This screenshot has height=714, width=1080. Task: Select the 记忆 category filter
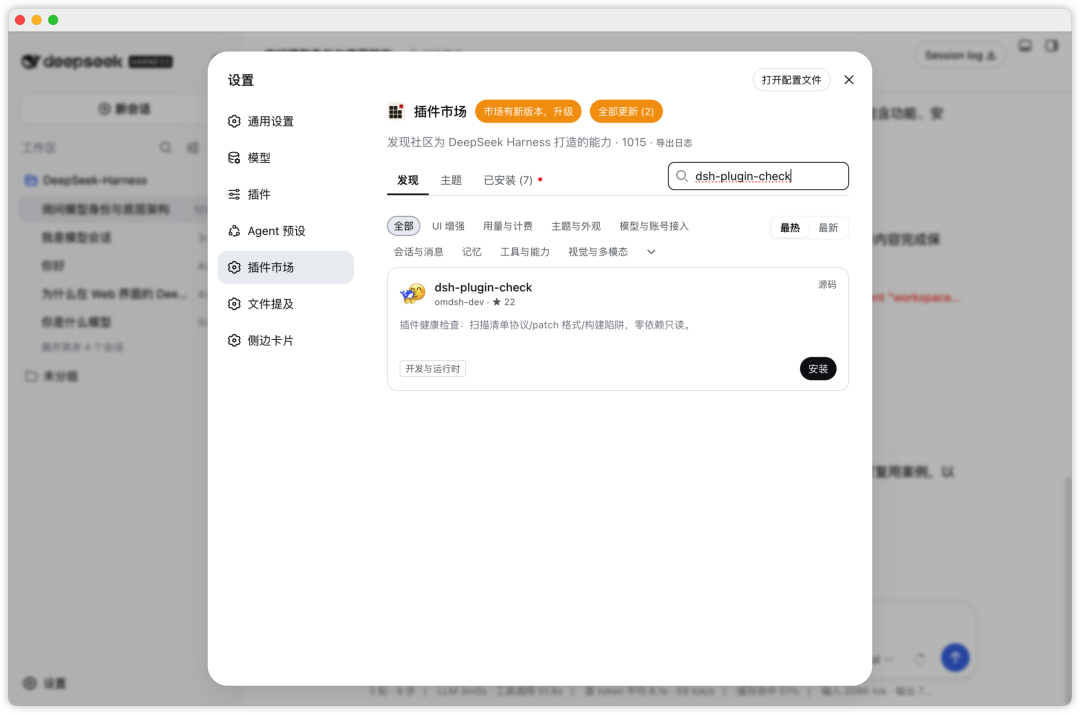[472, 252]
